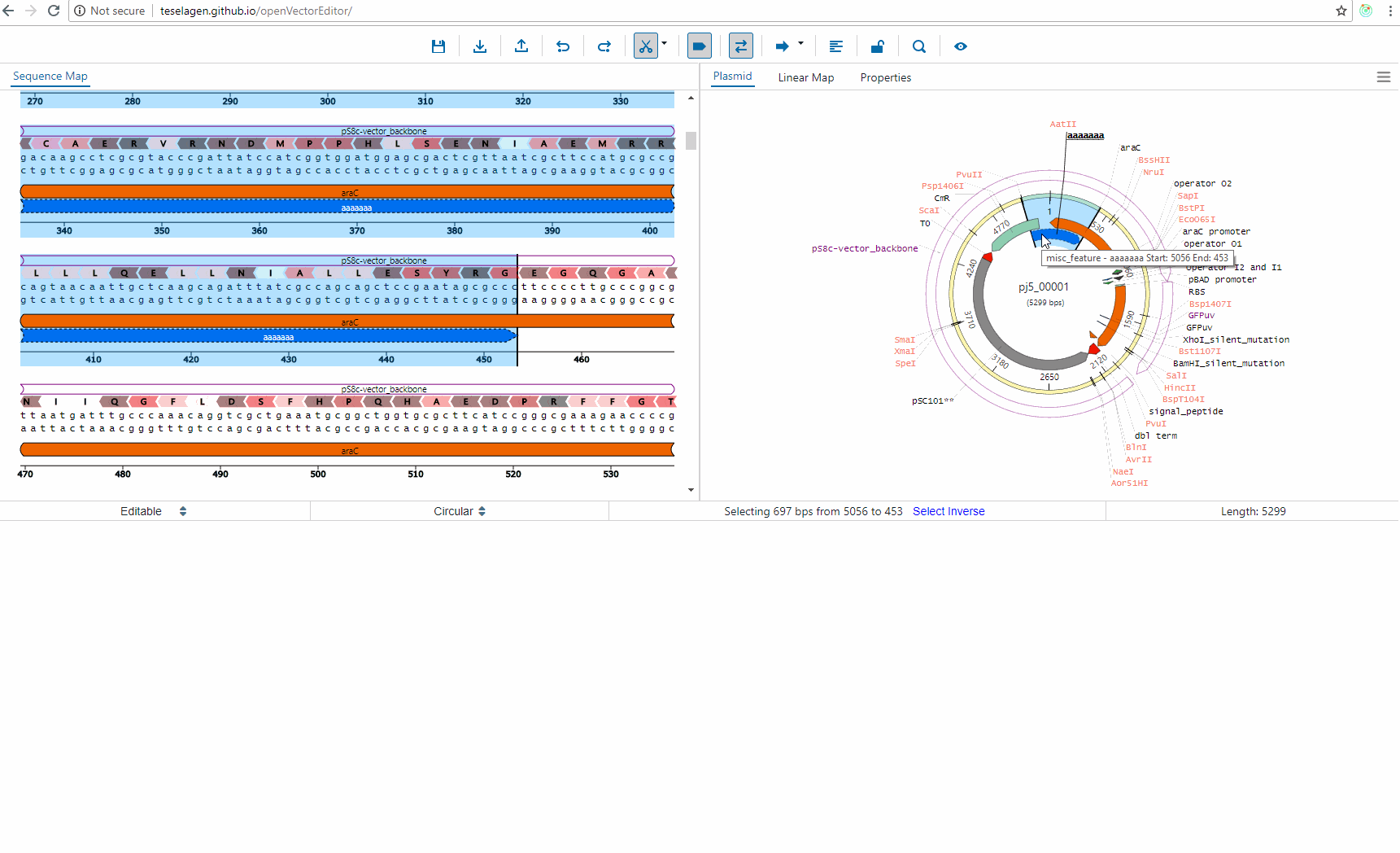The image size is (1400, 853).
Task: Click the Save floppy disk icon
Action: [438, 46]
